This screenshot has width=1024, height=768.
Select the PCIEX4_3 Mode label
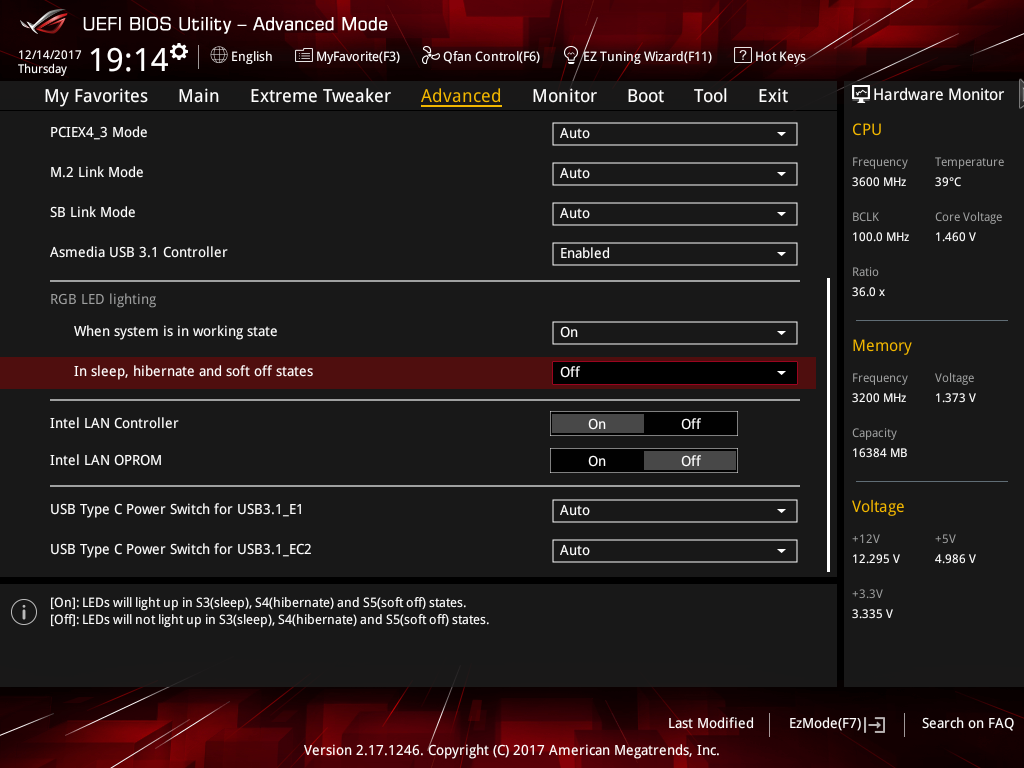99,133
